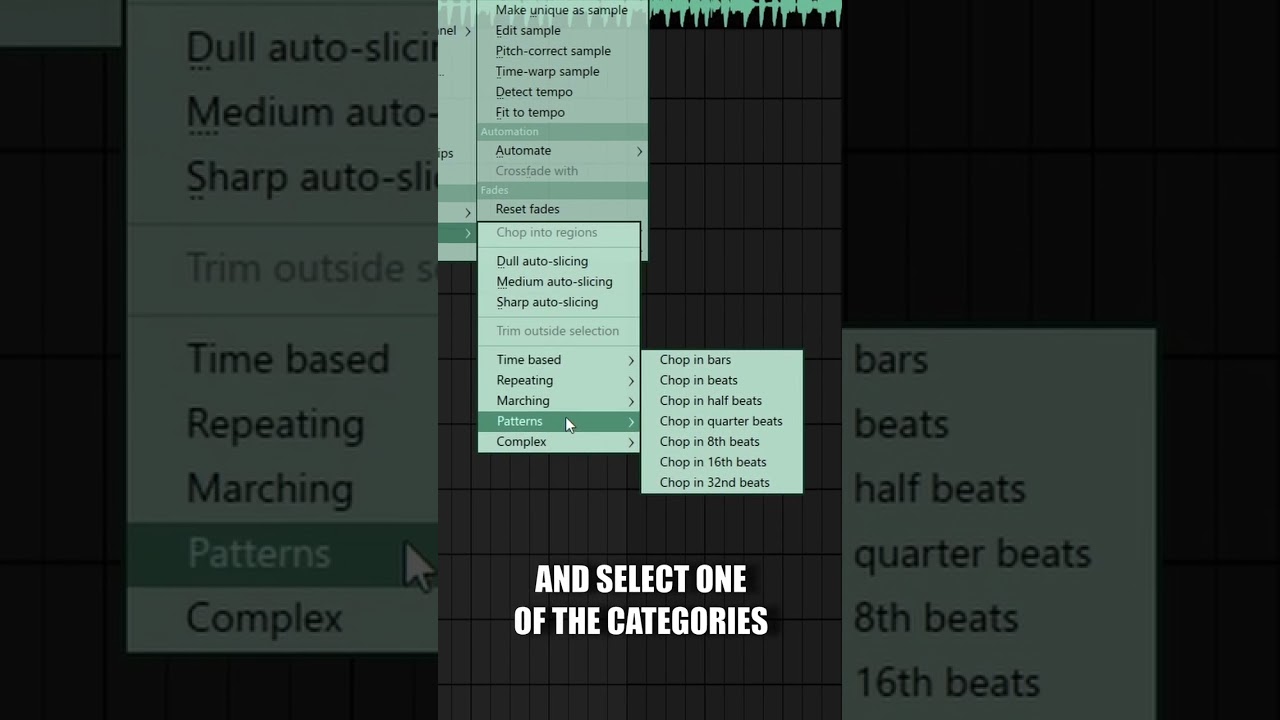Select Sharp auto-slicing in center menu
Image resolution: width=1280 pixels, height=720 pixels.
[558, 302]
